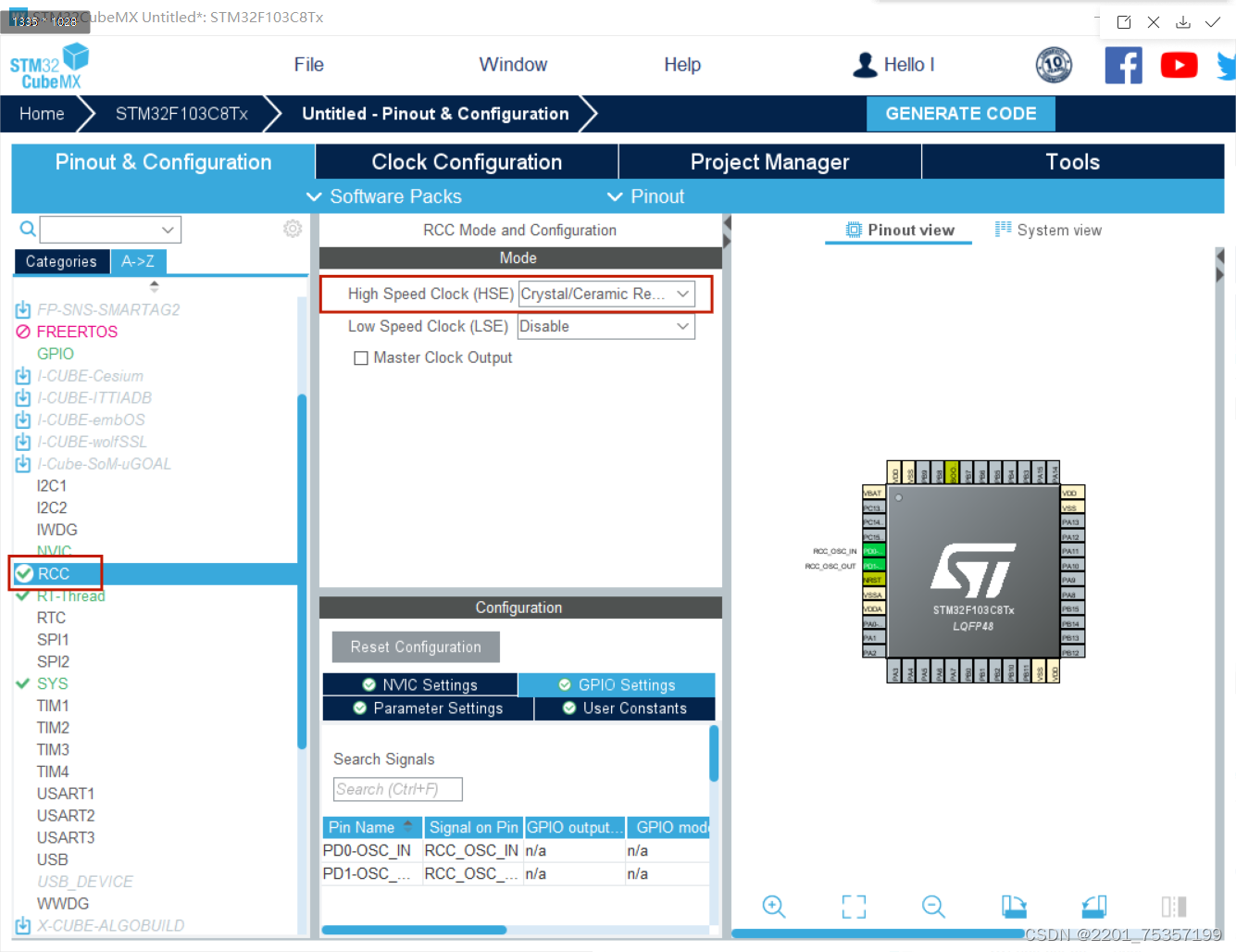Open the Help menu
Viewport: 1236px width, 952px height.
pyautogui.click(x=682, y=65)
